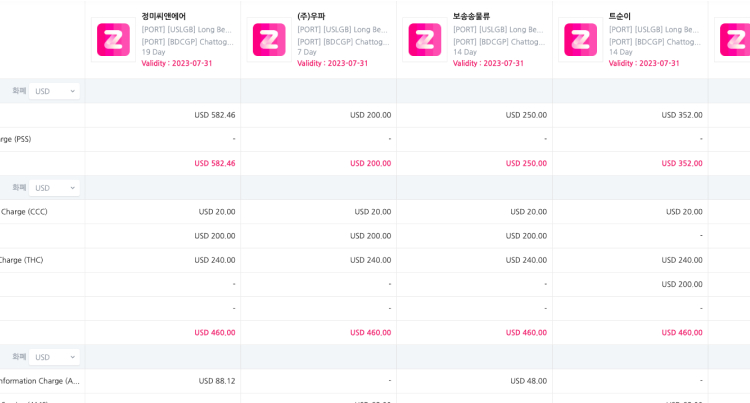Screen dimensions: 750x403
Task: Click the USD 88.12 information charge cell
Action: coord(217,381)
